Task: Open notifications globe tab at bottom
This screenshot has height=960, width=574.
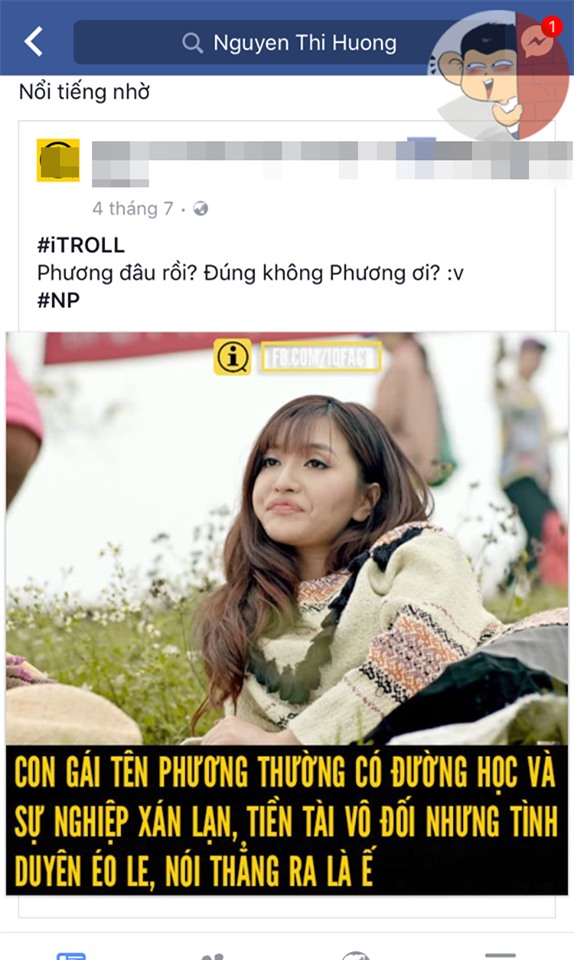Action: tap(356, 955)
